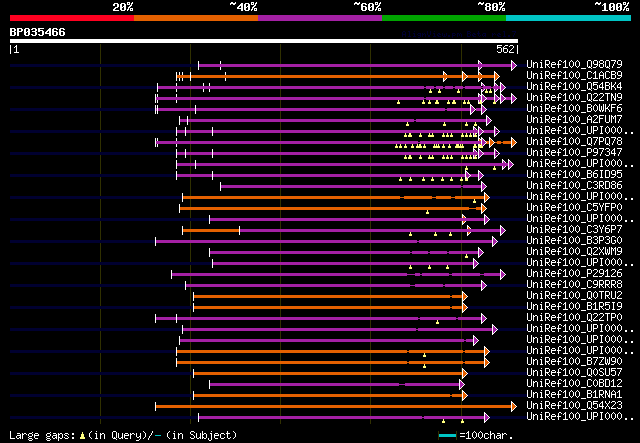Select the UniRef100_P29126 label
This screenshot has height=443, width=640.
(574, 274)
